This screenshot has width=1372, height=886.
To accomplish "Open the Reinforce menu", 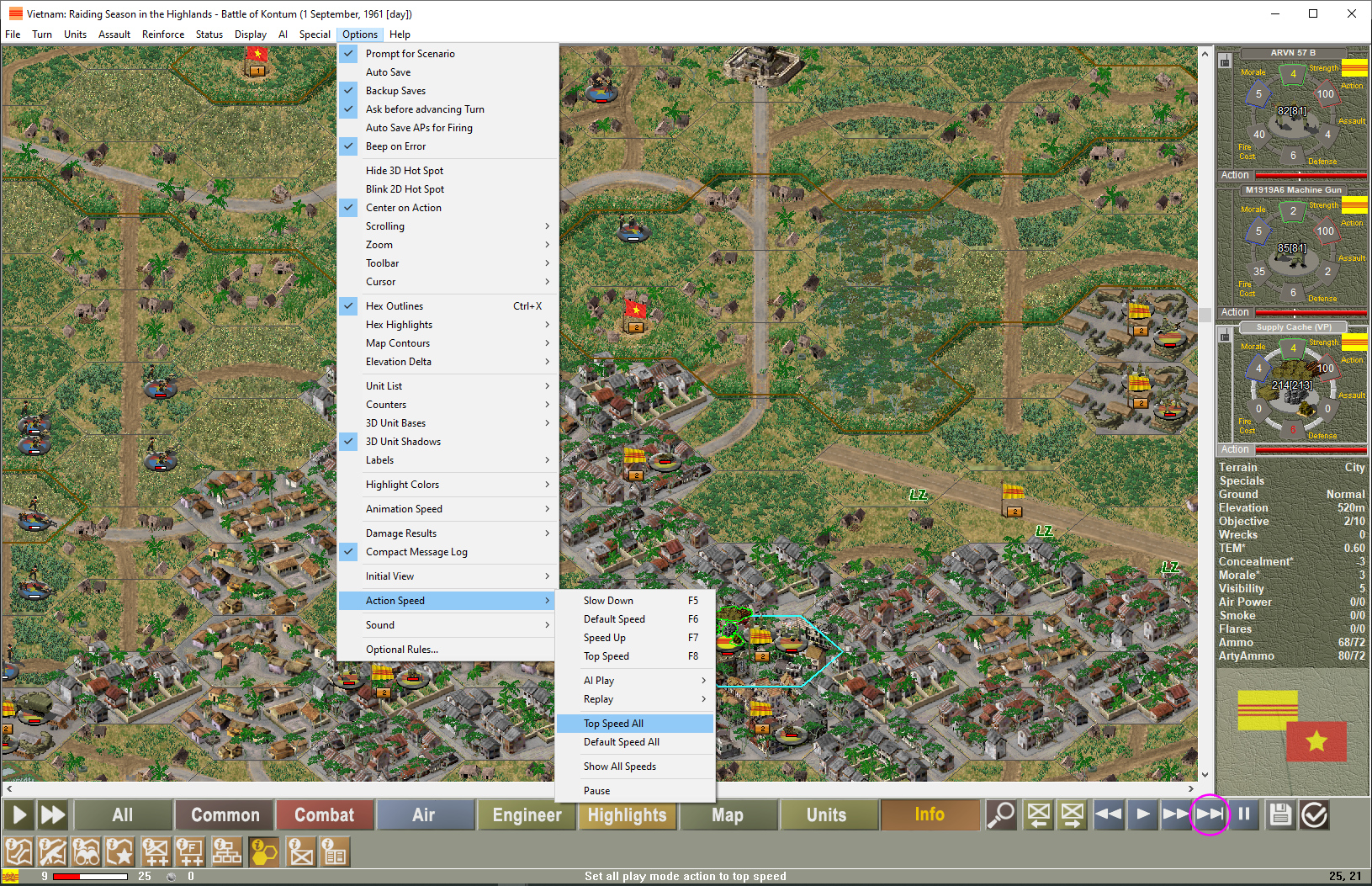I will pos(163,34).
